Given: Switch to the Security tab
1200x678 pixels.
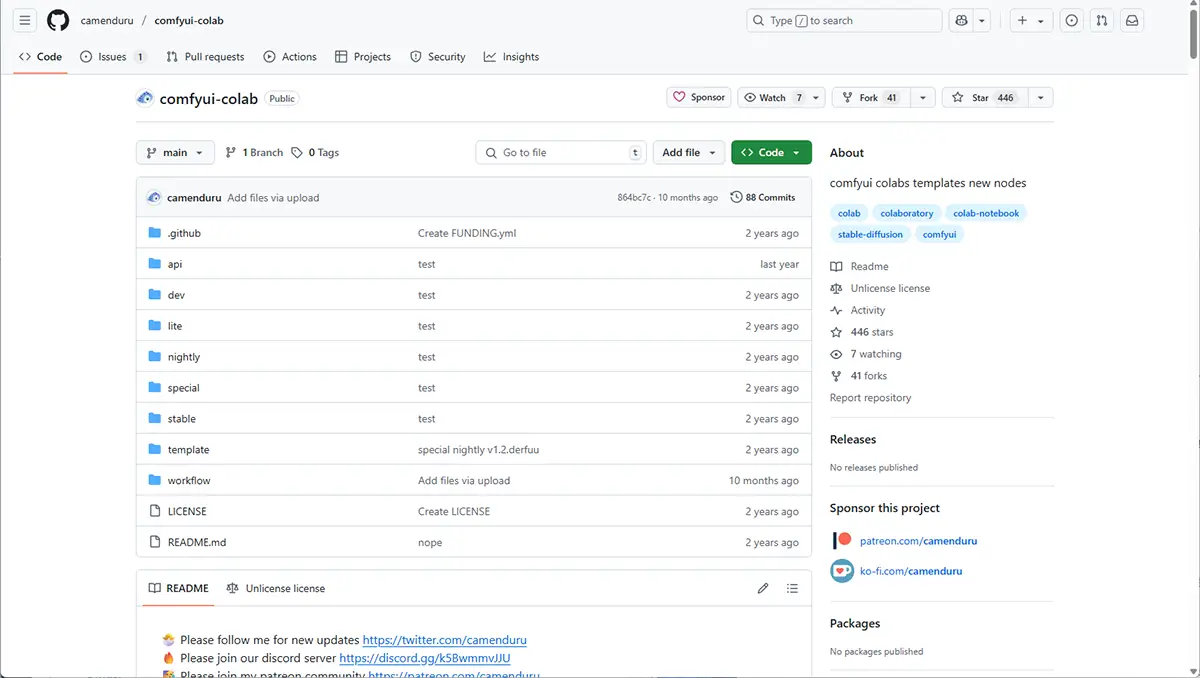Looking at the screenshot, I should (438, 57).
